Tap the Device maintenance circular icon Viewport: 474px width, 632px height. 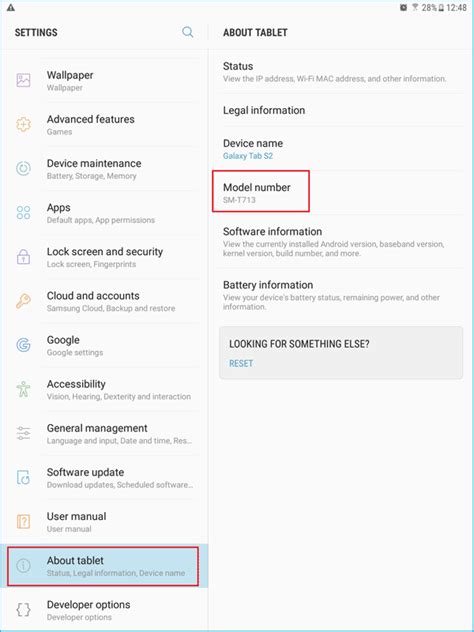[x=23, y=168]
